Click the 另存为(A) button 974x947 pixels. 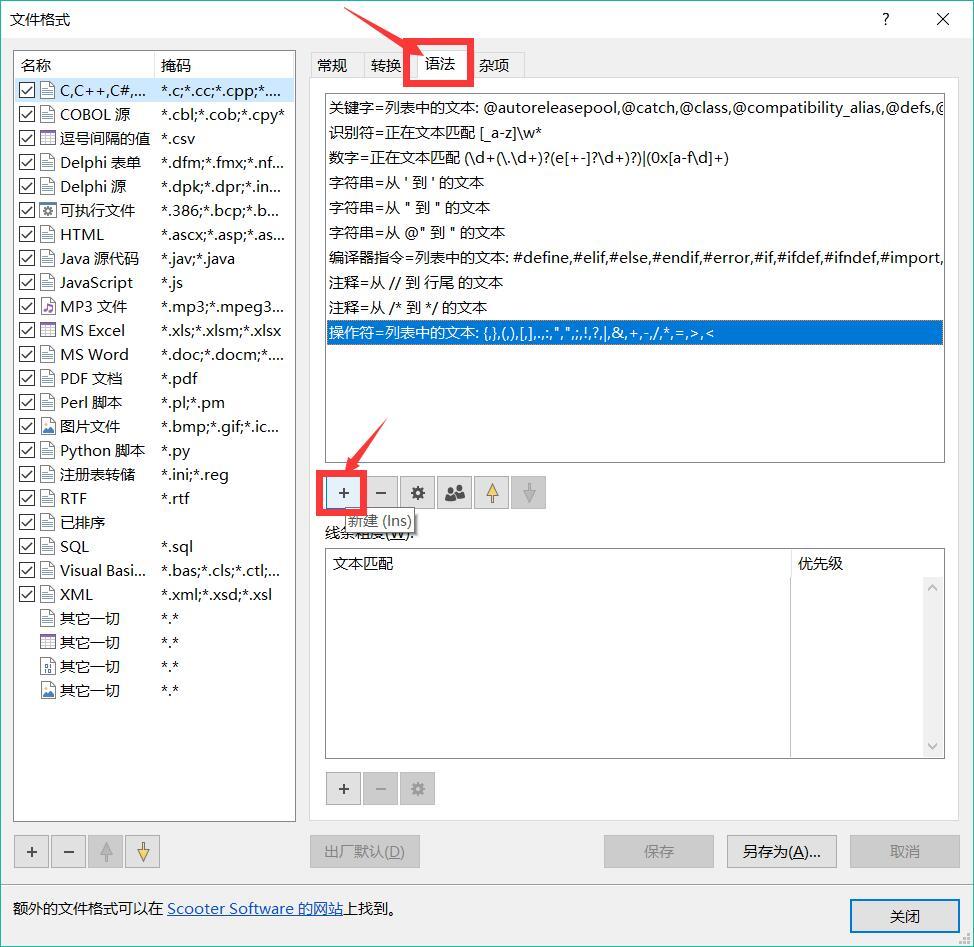[x=781, y=851]
